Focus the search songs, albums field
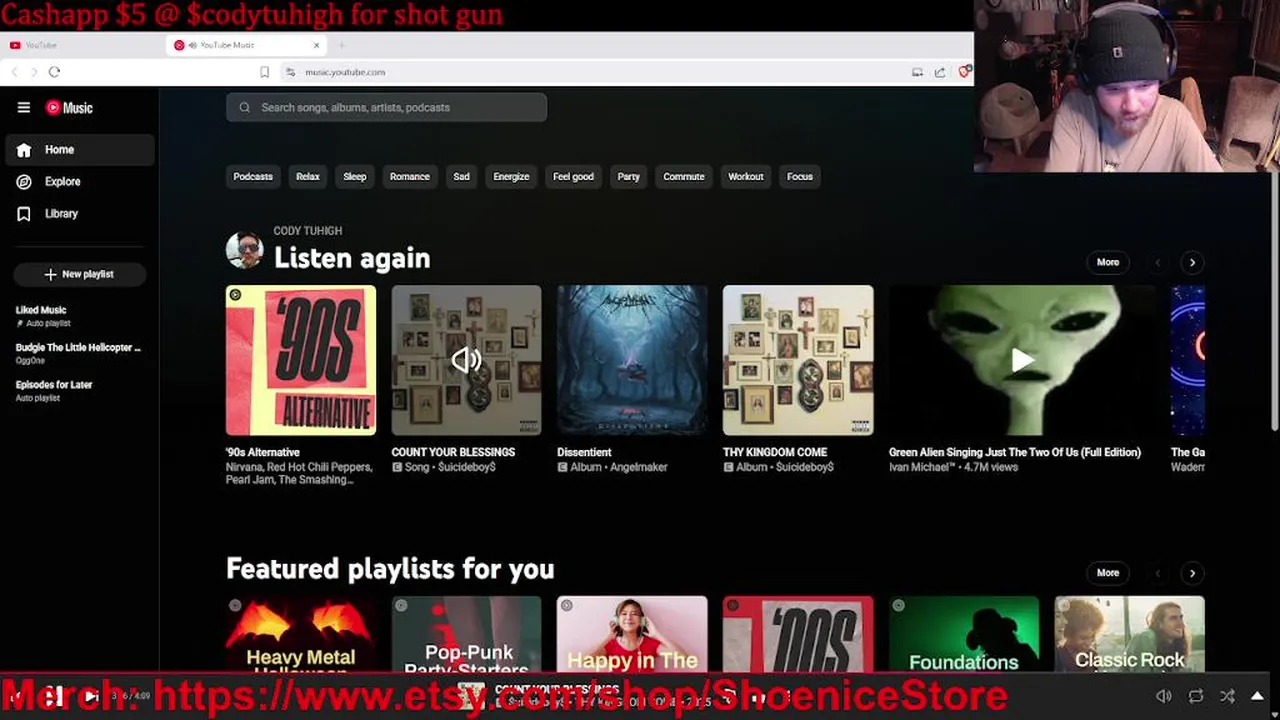 (386, 107)
